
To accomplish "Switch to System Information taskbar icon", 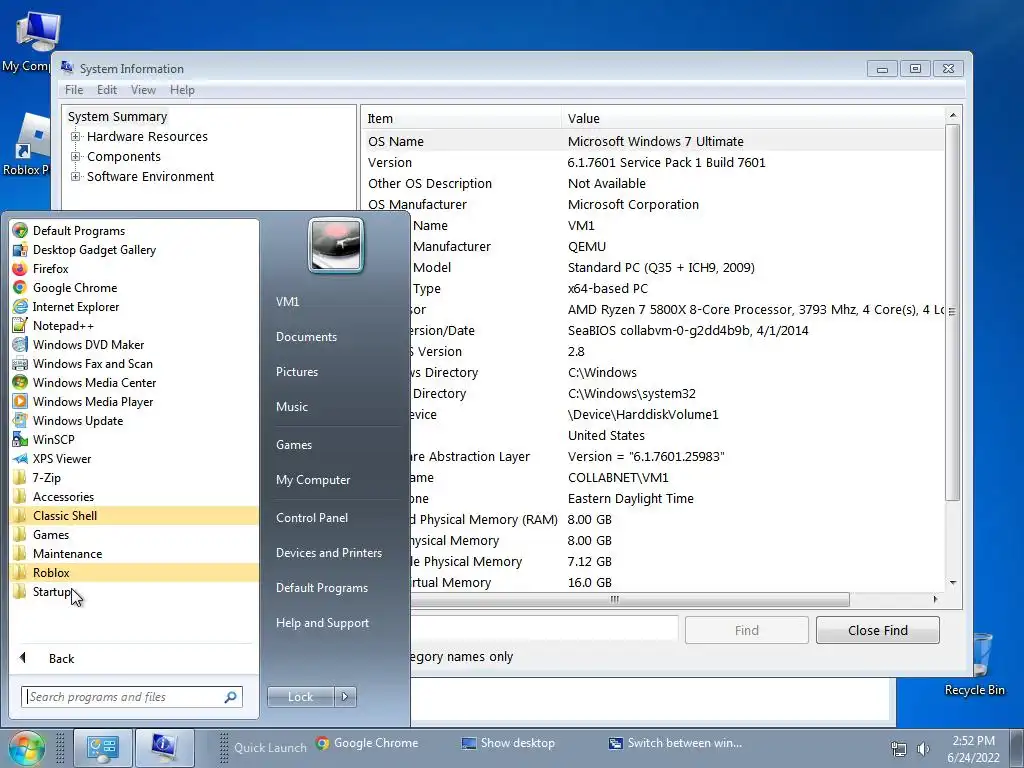I will click(164, 748).
